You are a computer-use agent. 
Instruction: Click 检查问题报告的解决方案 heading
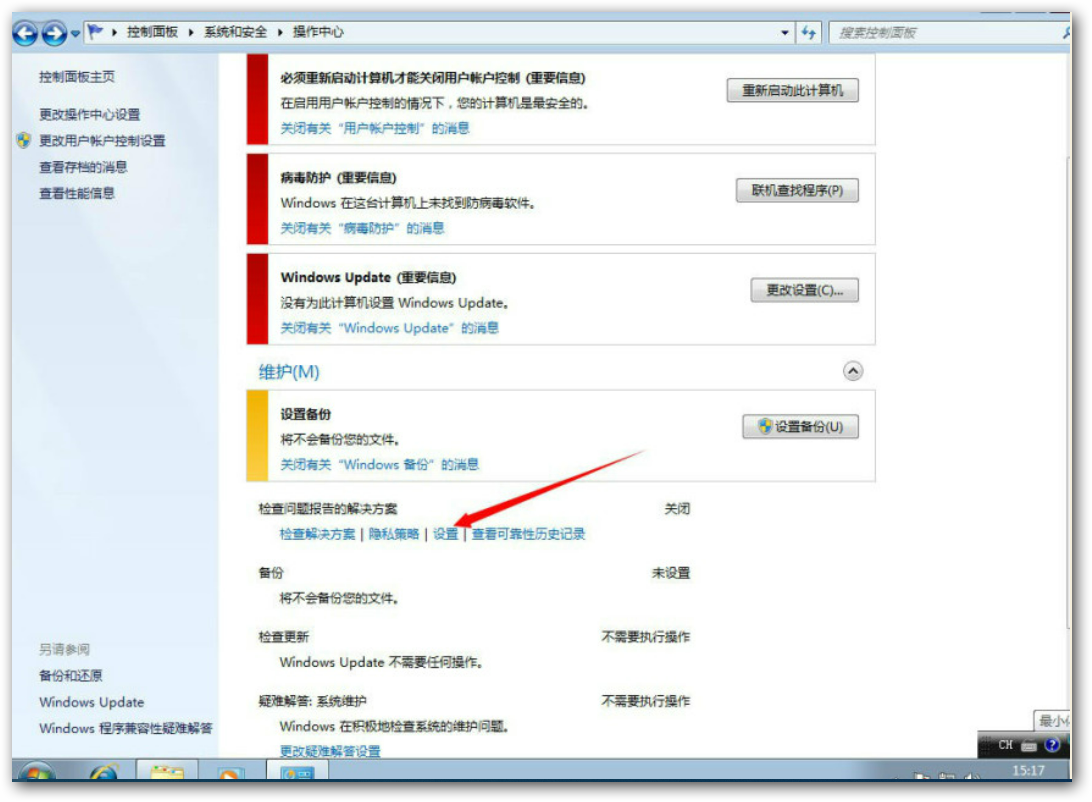click(328, 509)
